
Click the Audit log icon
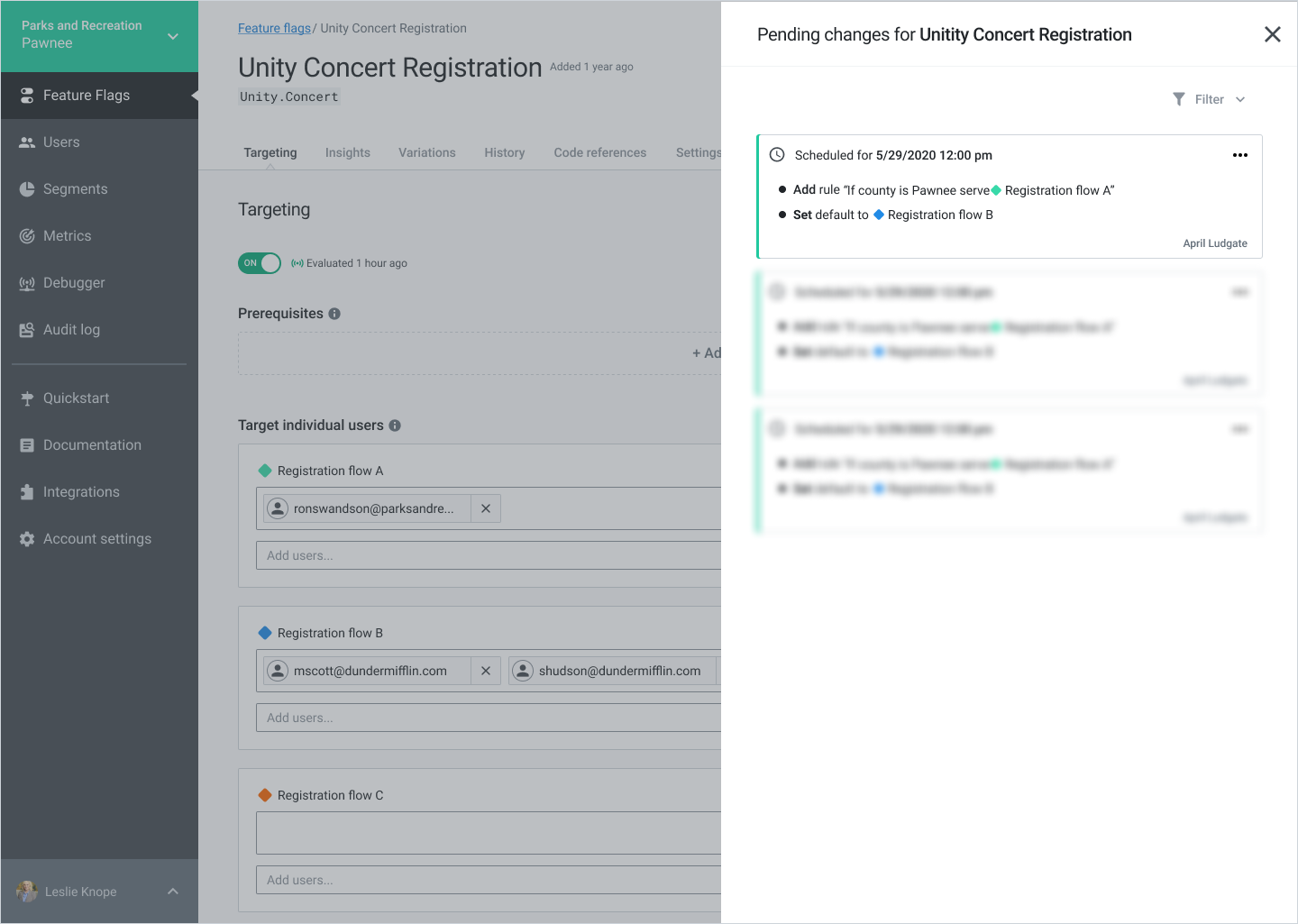tap(27, 330)
